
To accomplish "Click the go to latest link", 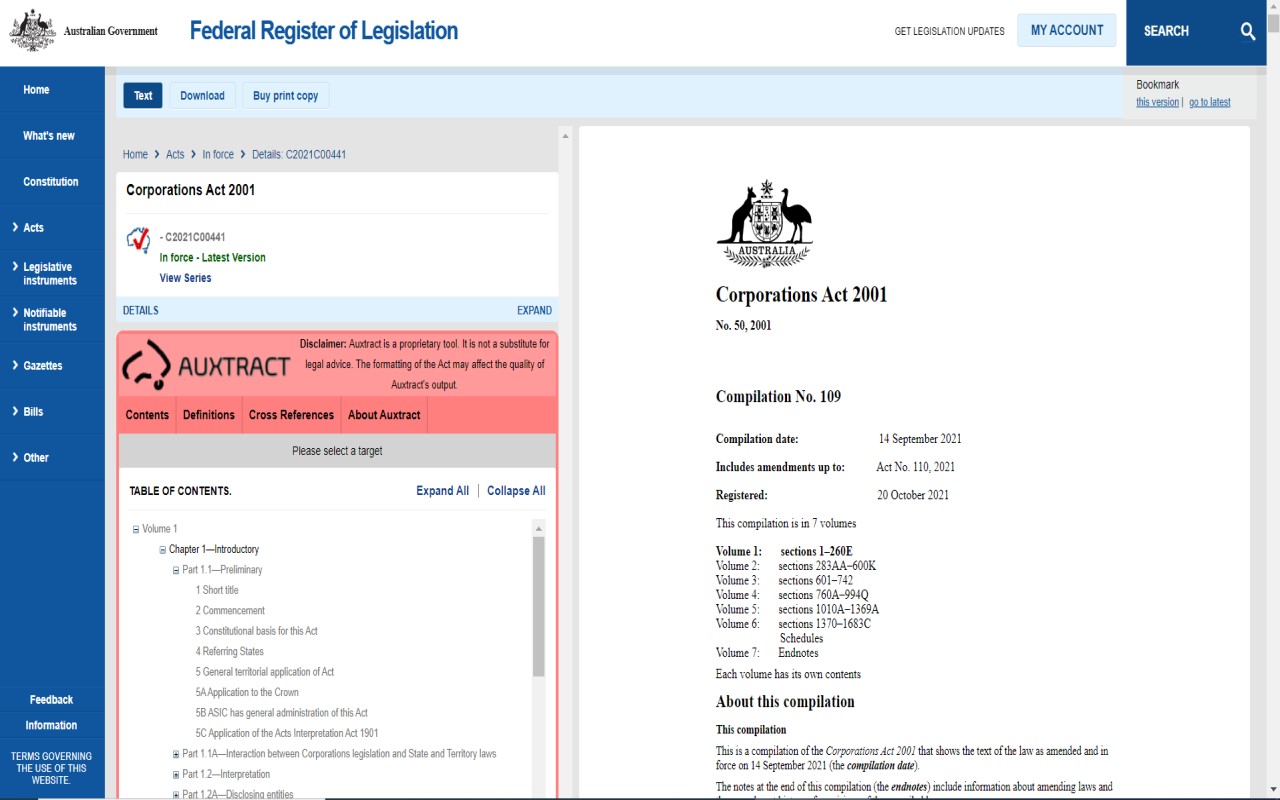I will pos(1209,102).
